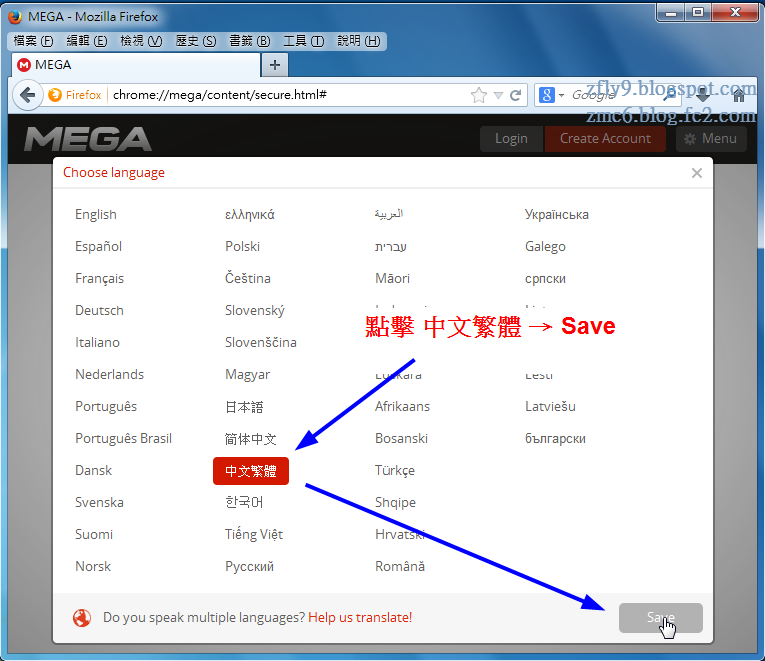
Task: Open the Help us translate link
Action: pos(360,618)
